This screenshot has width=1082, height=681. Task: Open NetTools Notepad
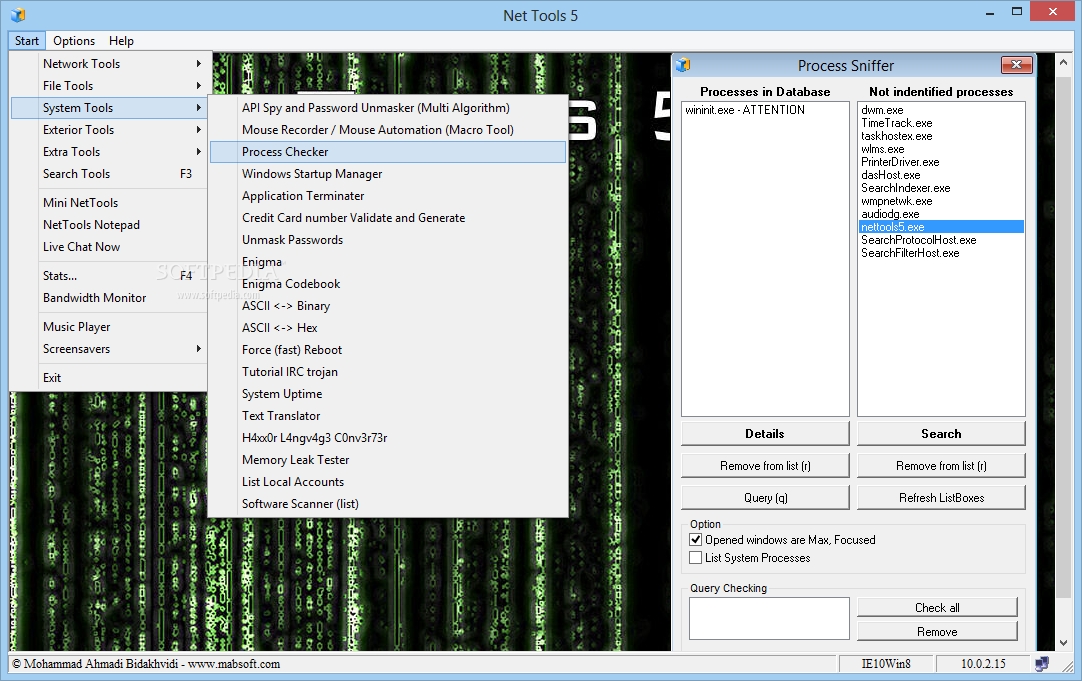(x=109, y=225)
